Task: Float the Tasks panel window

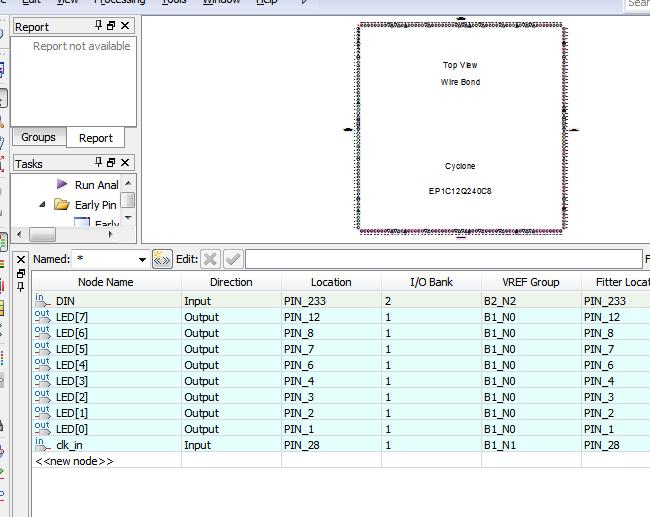Action: click(111, 163)
